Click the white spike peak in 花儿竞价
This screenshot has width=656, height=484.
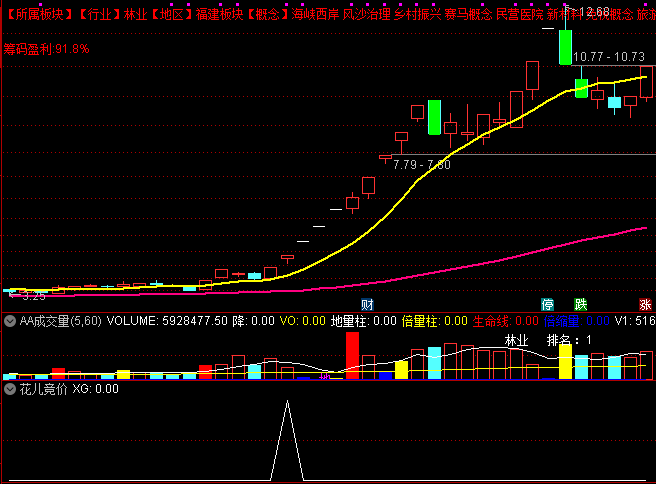pos(287,402)
